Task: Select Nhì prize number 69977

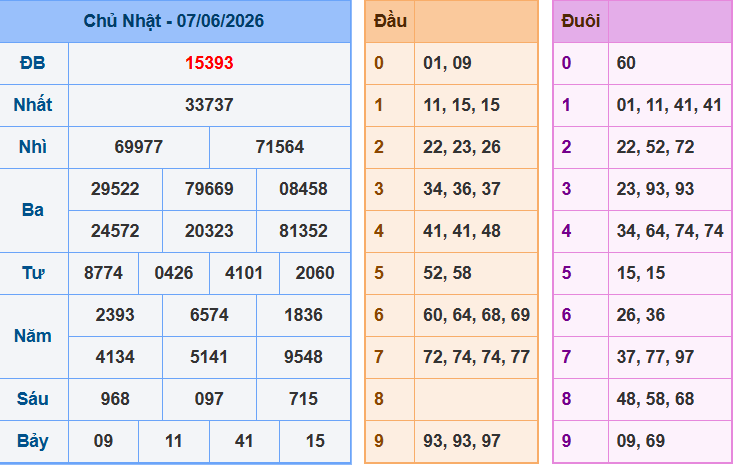Action: click(138, 147)
